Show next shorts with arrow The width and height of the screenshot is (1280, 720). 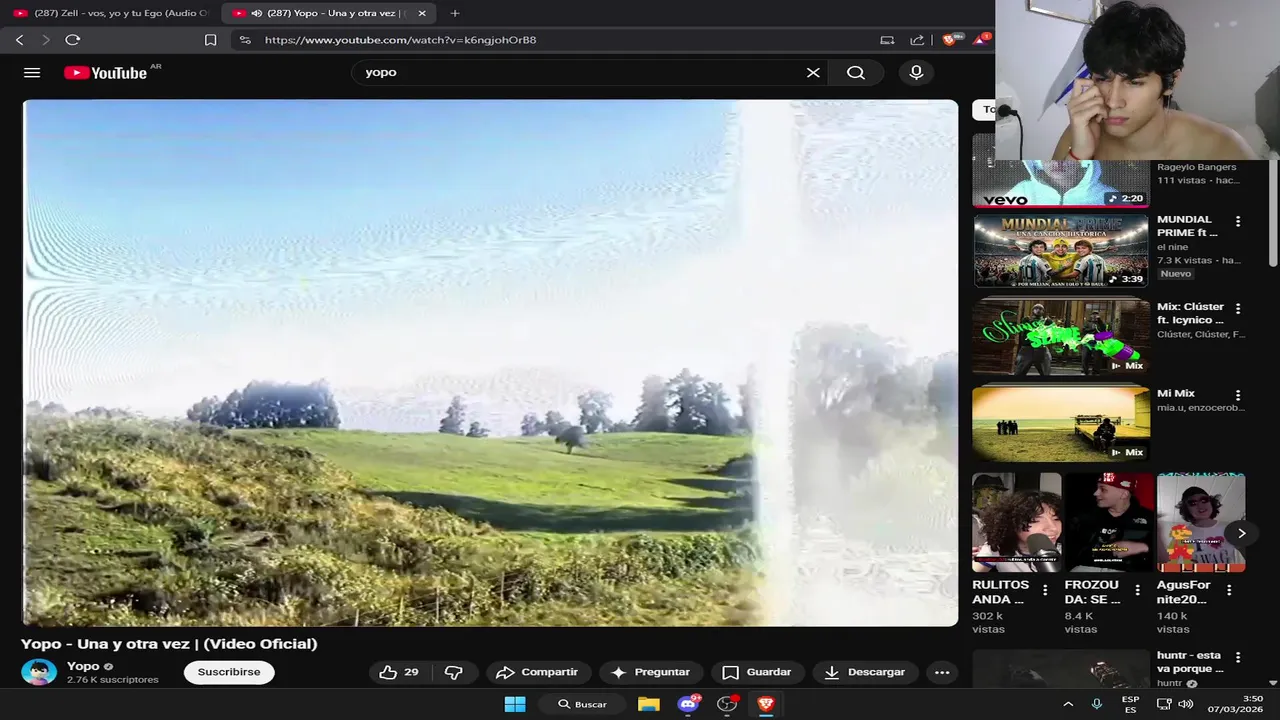coord(1241,533)
